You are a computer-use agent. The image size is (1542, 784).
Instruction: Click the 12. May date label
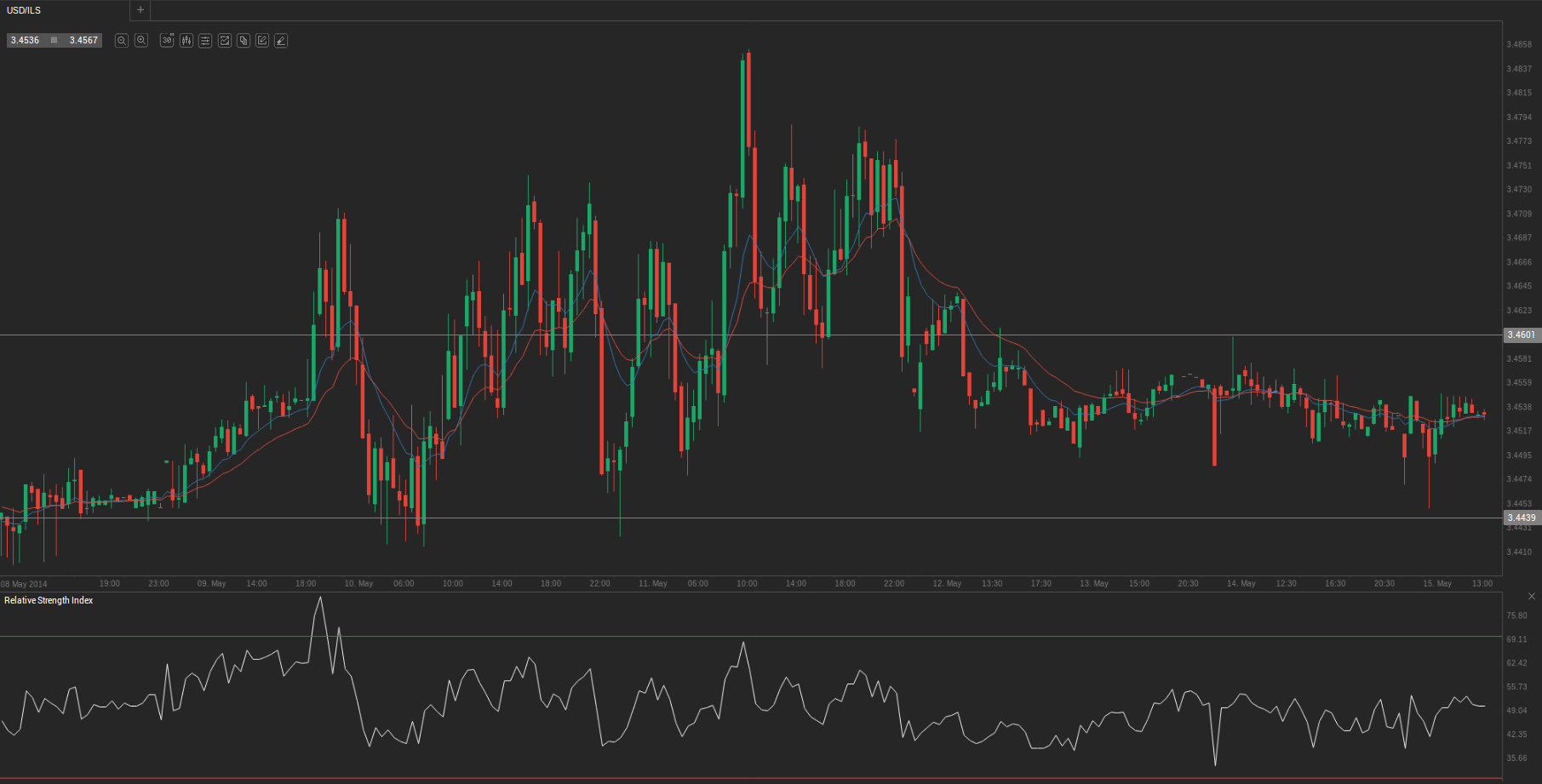947,584
